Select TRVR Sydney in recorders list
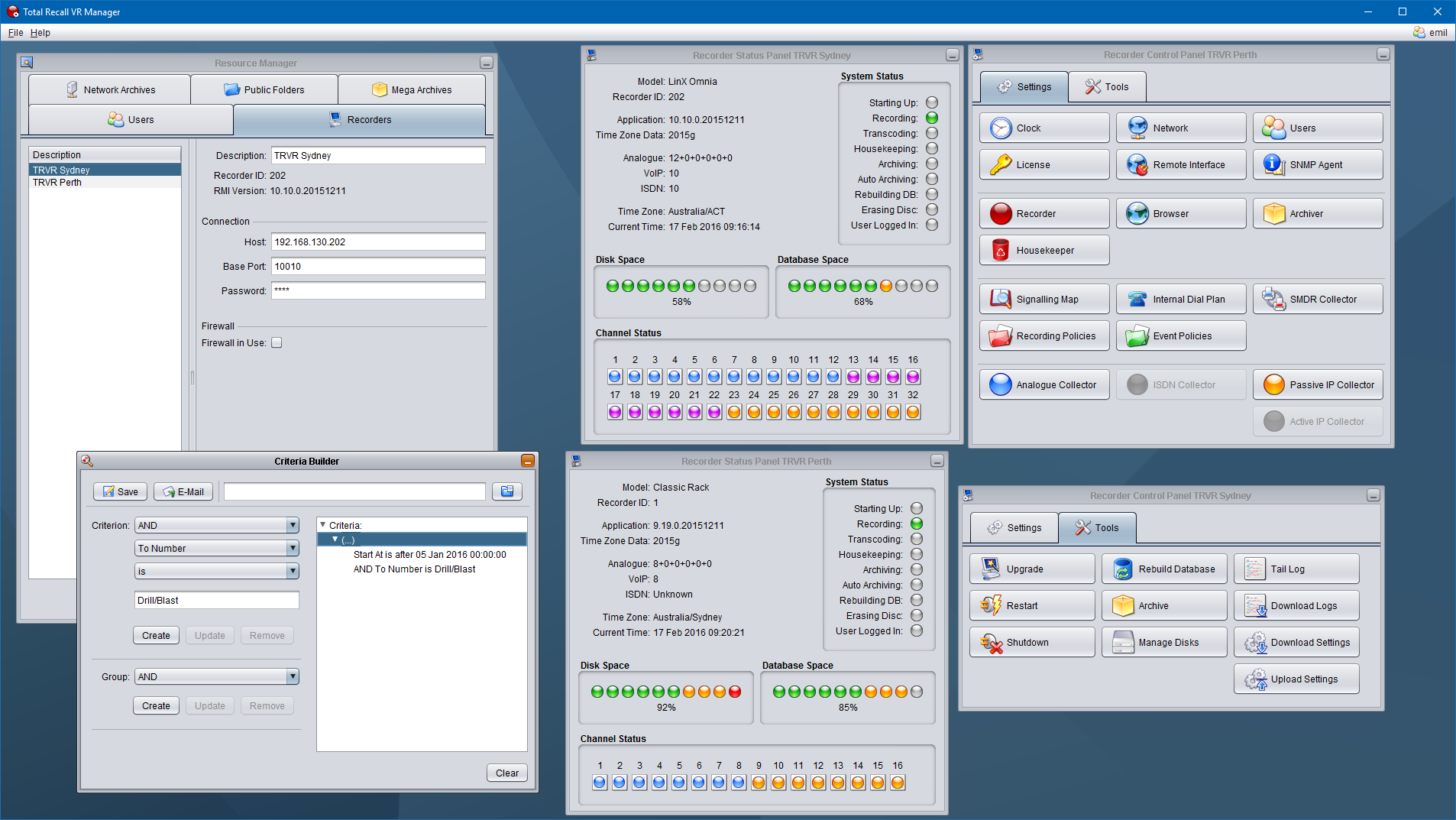This screenshot has height=820, width=1456. point(105,170)
